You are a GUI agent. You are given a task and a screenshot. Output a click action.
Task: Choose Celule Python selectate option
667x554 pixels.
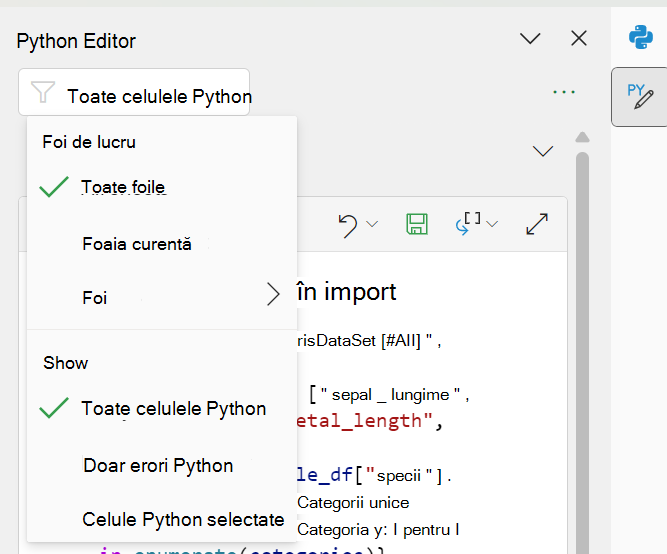pyautogui.click(x=162, y=520)
